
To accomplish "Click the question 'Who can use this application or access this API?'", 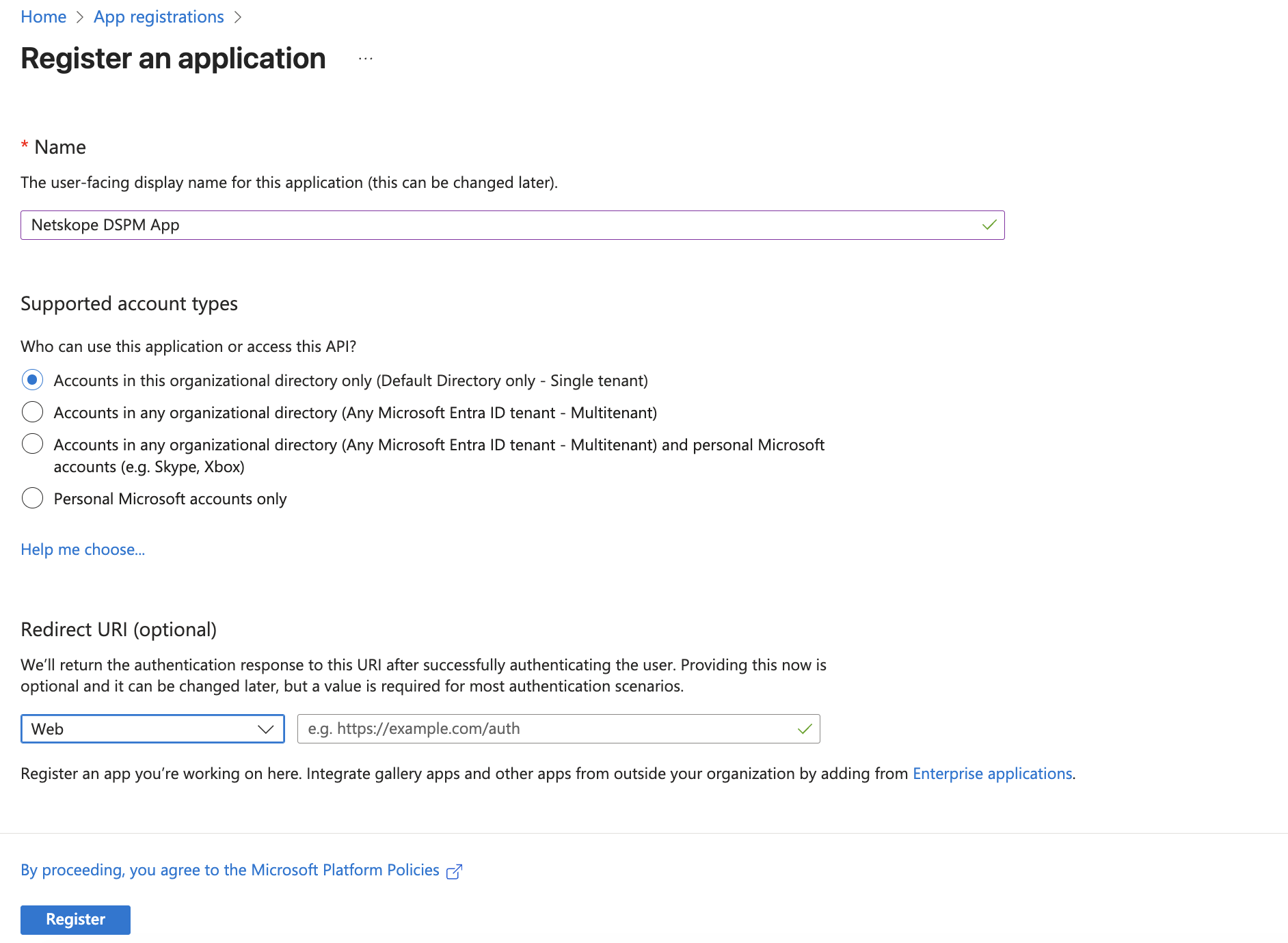I will (189, 346).
